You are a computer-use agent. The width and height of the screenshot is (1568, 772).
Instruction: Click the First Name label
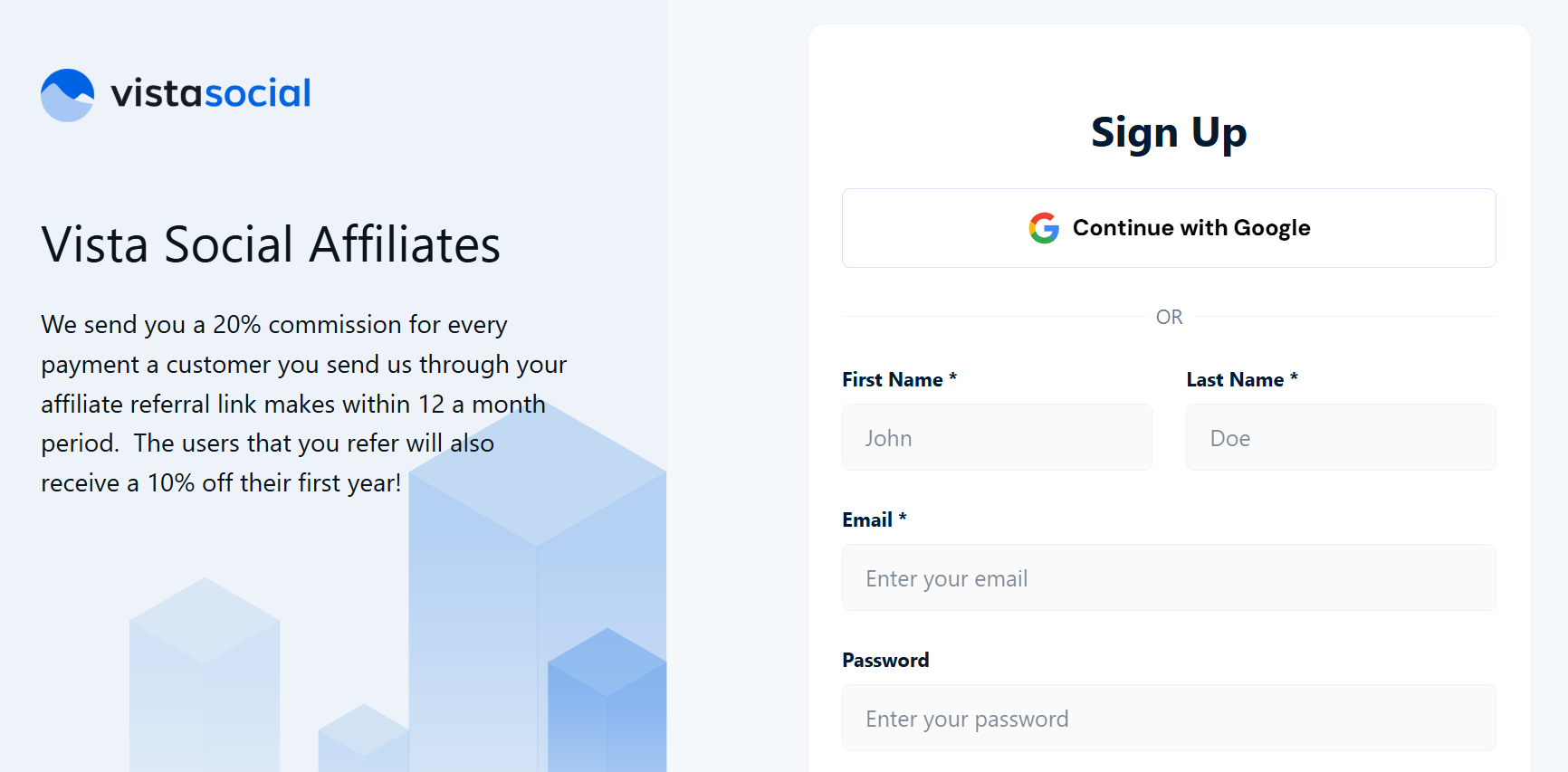893,380
